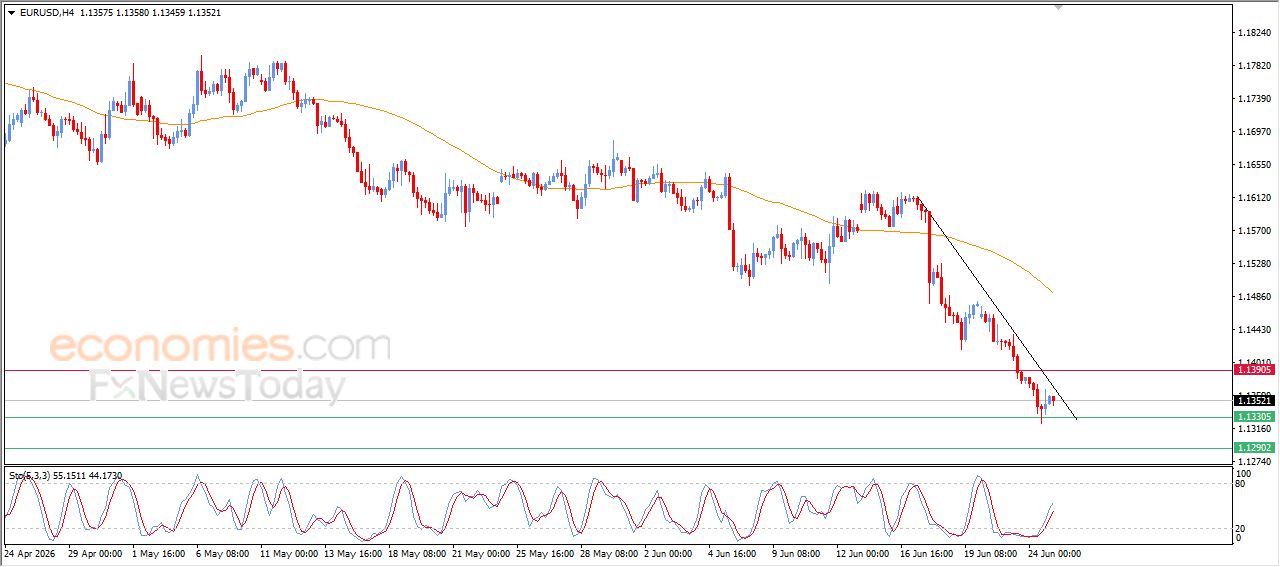Click the 1.18240 price axis label
1280x567 pixels.
point(1254,33)
